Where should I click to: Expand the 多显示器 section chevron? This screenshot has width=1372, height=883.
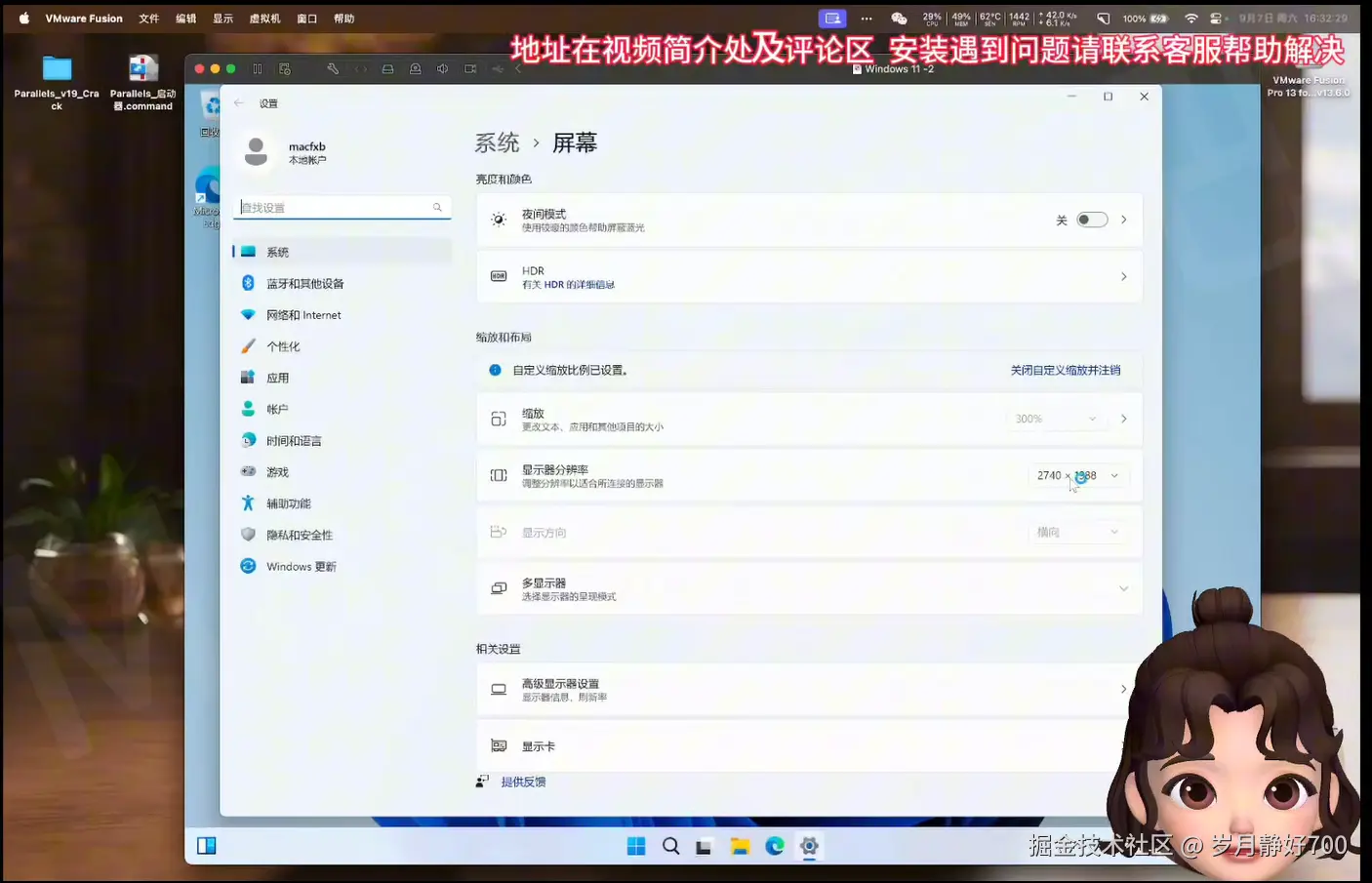point(1123,588)
